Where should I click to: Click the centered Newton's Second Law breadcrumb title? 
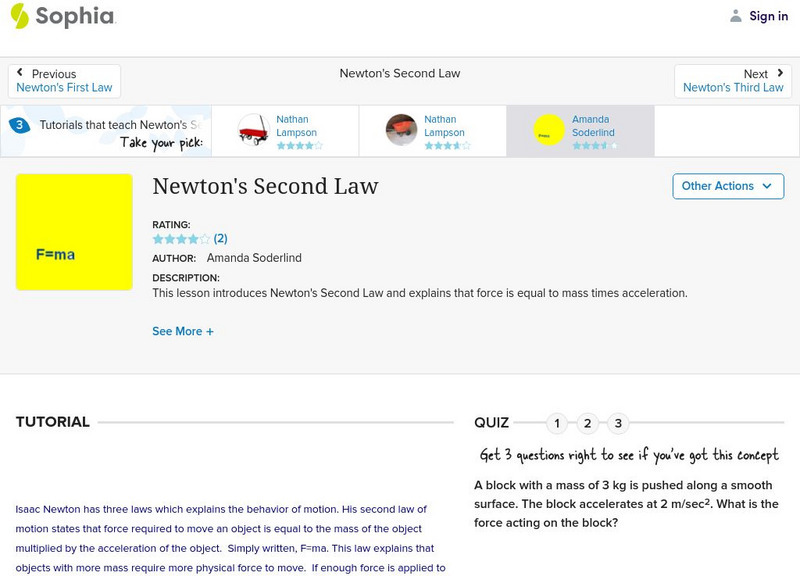(x=400, y=73)
